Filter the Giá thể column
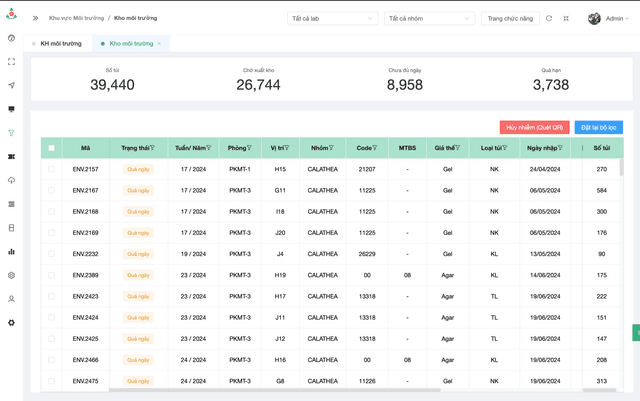The image size is (640, 401). click(458, 148)
